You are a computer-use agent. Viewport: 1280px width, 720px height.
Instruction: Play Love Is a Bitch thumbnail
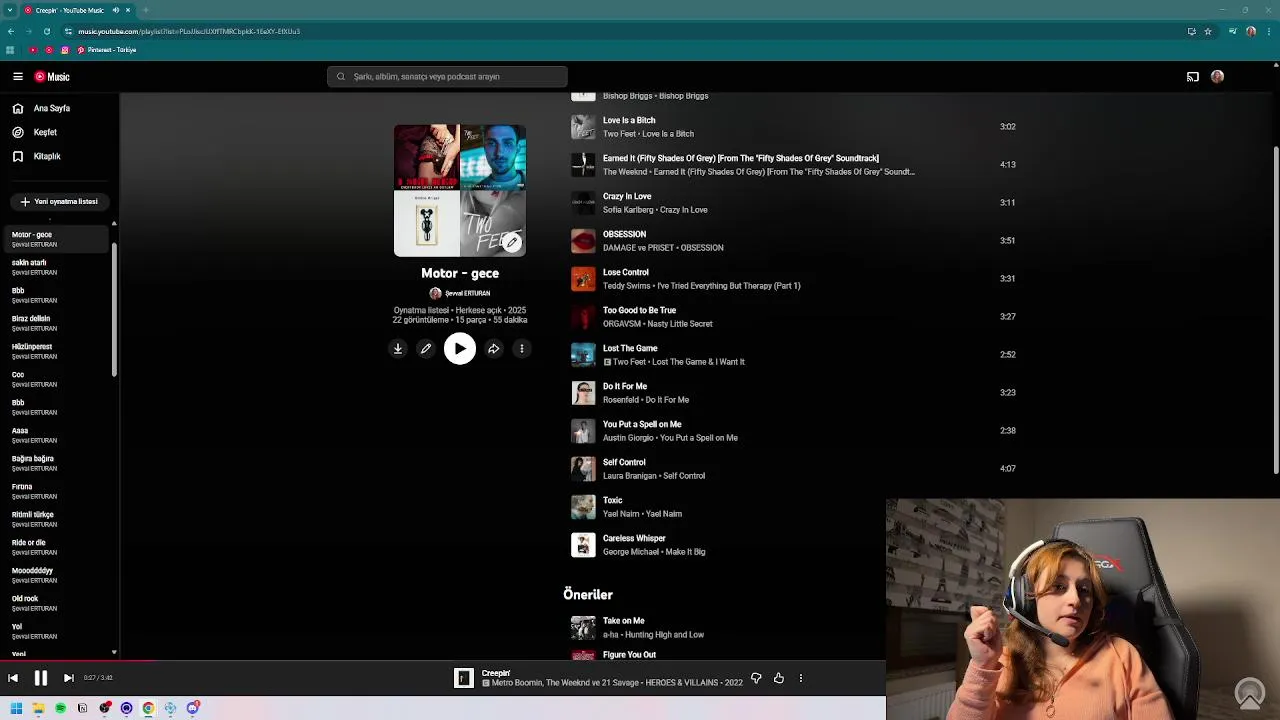click(x=583, y=126)
